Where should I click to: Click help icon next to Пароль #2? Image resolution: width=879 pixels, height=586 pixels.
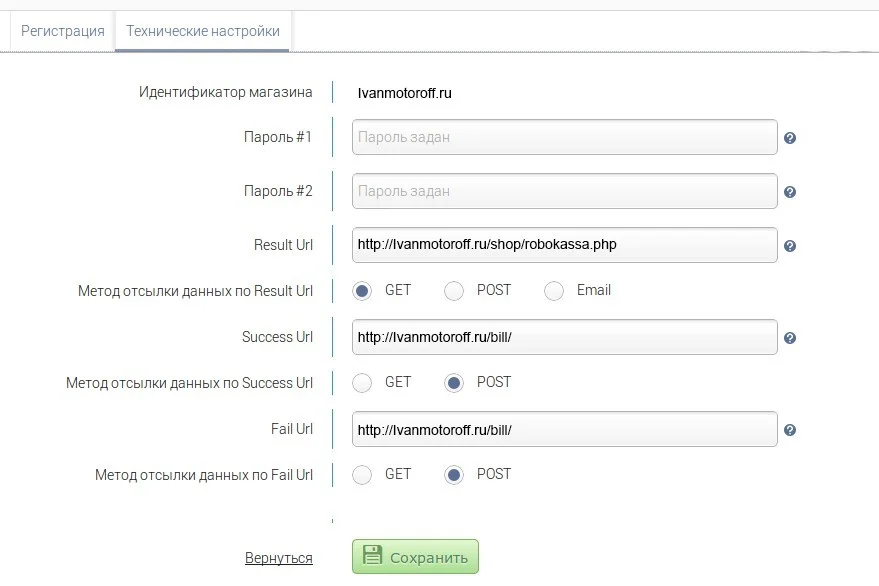790,192
